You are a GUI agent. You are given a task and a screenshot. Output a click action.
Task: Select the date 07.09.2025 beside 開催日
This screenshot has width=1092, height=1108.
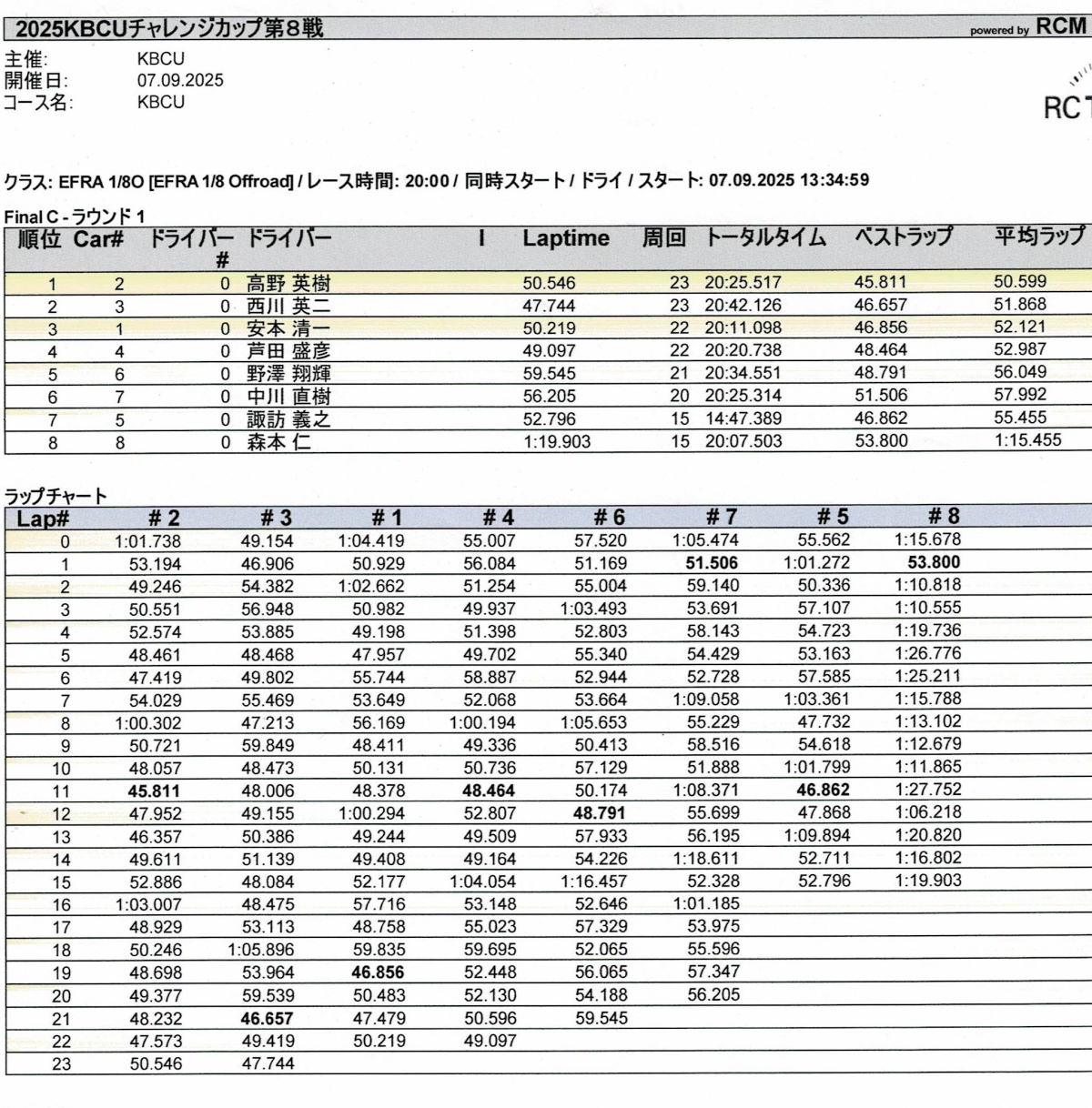tap(180, 80)
